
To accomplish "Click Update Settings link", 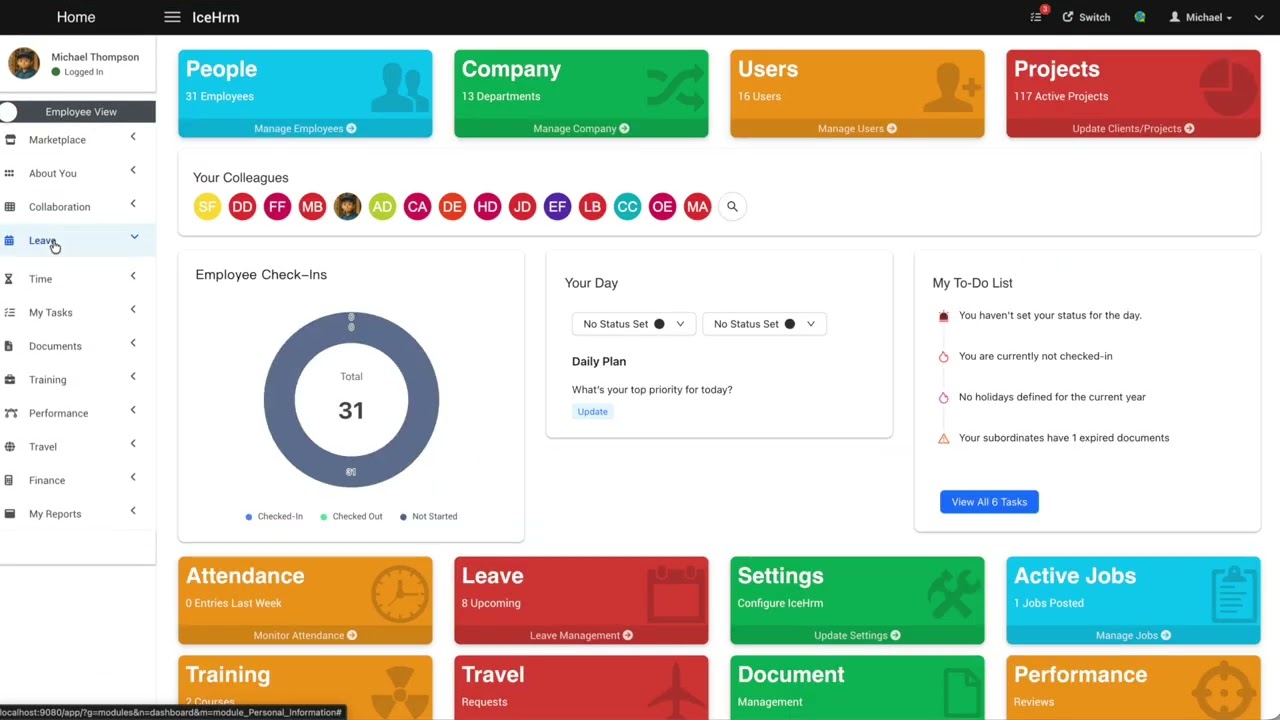I will [x=857, y=635].
